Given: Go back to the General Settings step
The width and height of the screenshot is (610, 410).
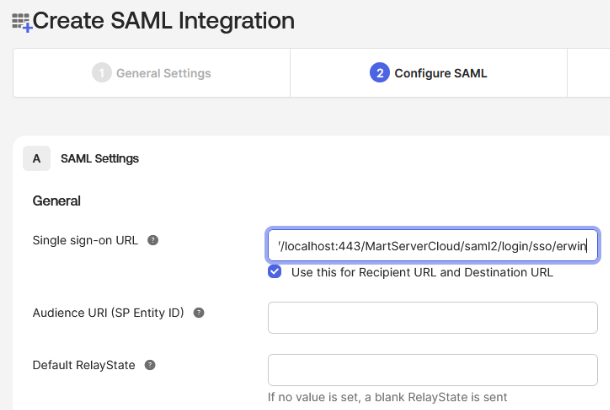Looking at the screenshot, I should point(163,73).
